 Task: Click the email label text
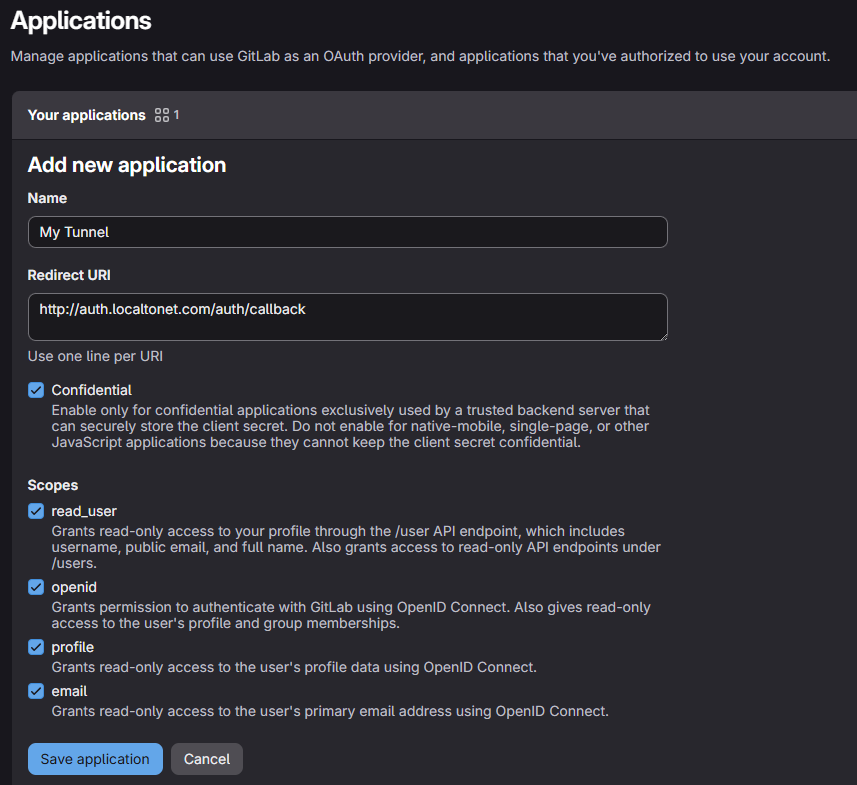click(x=69, y=691)
